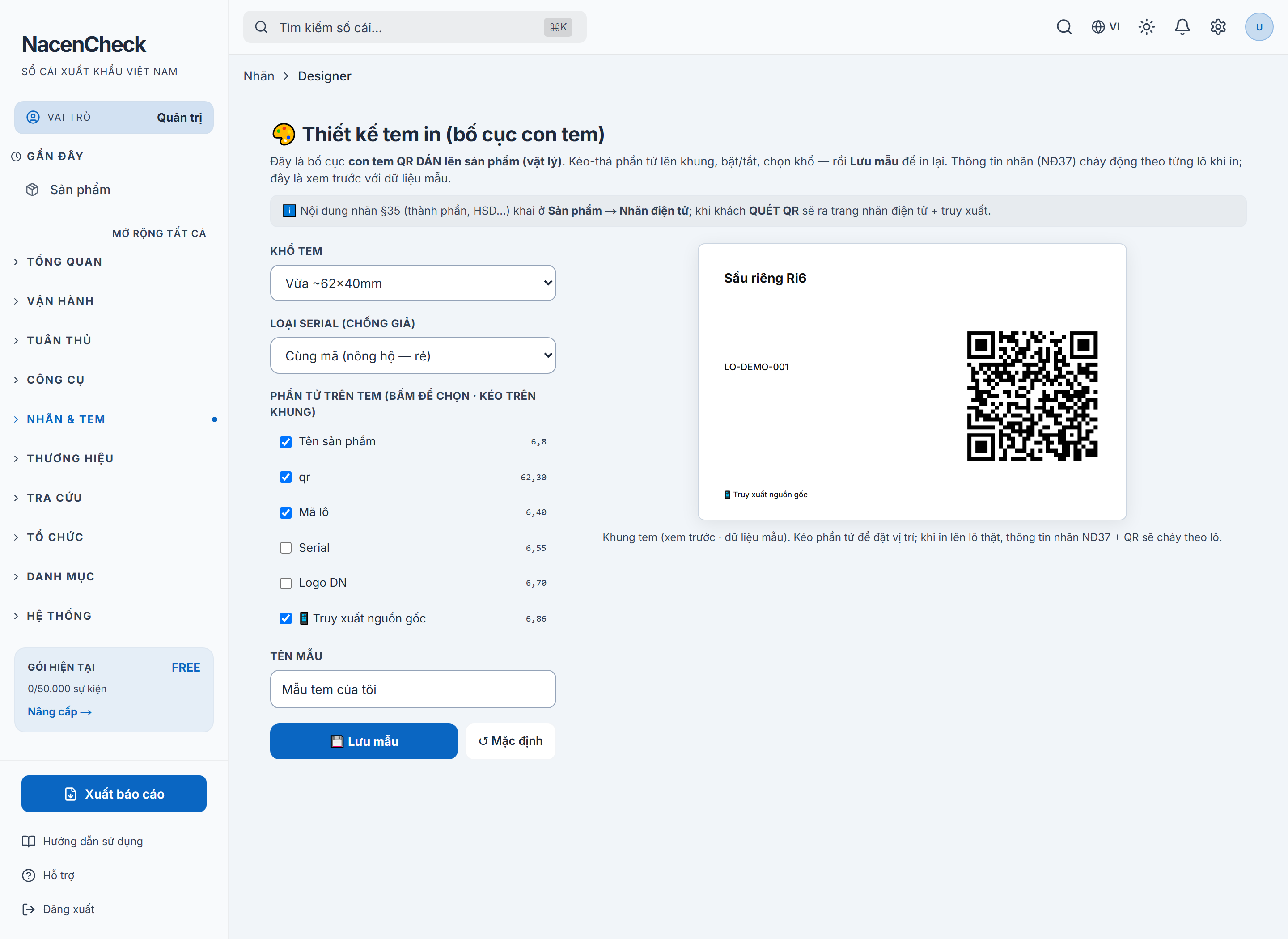Viewport: 1288px width, 939px height.
Task: Open the notifications bell
Action: [1182, 27]
